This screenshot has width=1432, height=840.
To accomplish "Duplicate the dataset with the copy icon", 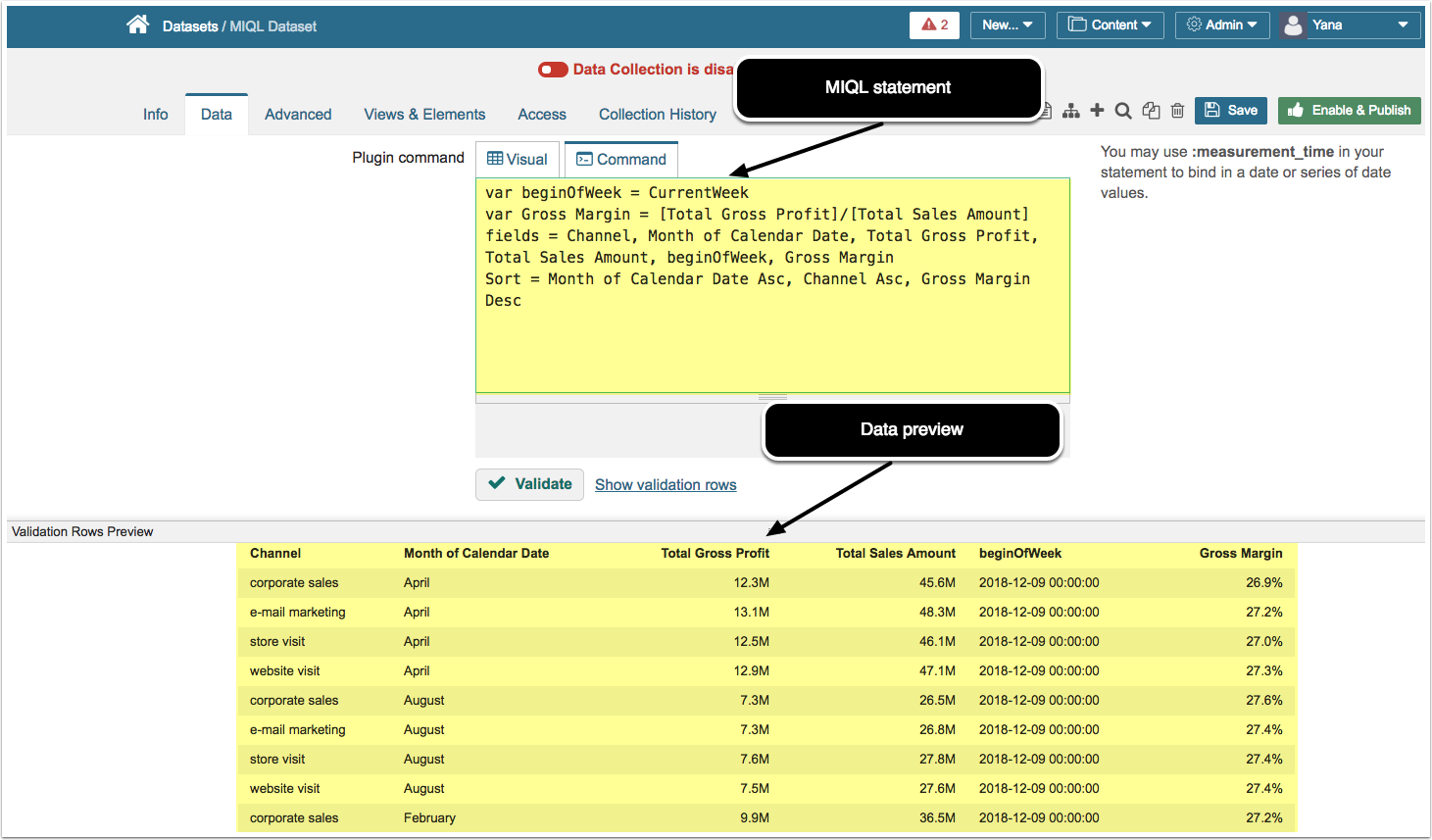I will click(1151, 111).
